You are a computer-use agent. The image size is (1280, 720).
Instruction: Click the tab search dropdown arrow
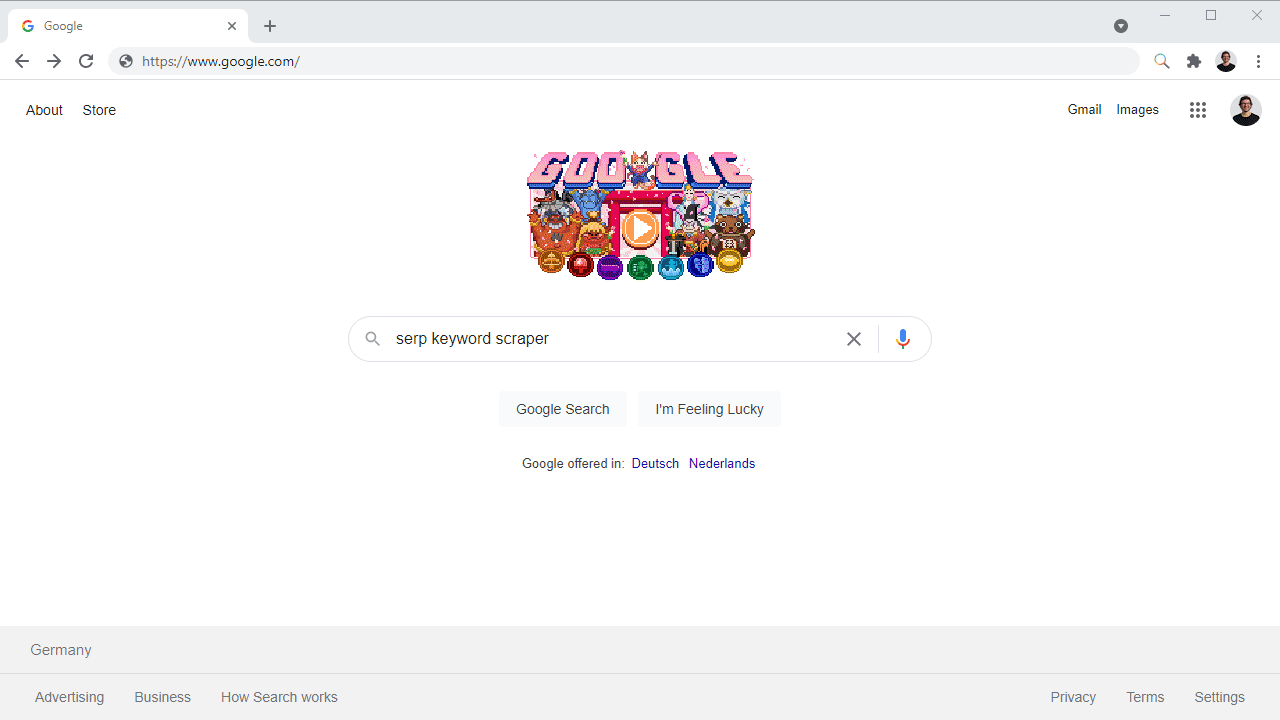pos(1121,26)
